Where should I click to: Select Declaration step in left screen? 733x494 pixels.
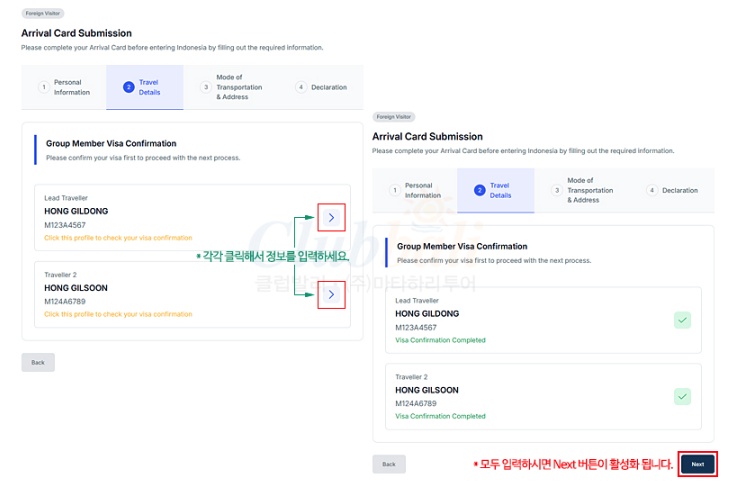pos(322,87)
